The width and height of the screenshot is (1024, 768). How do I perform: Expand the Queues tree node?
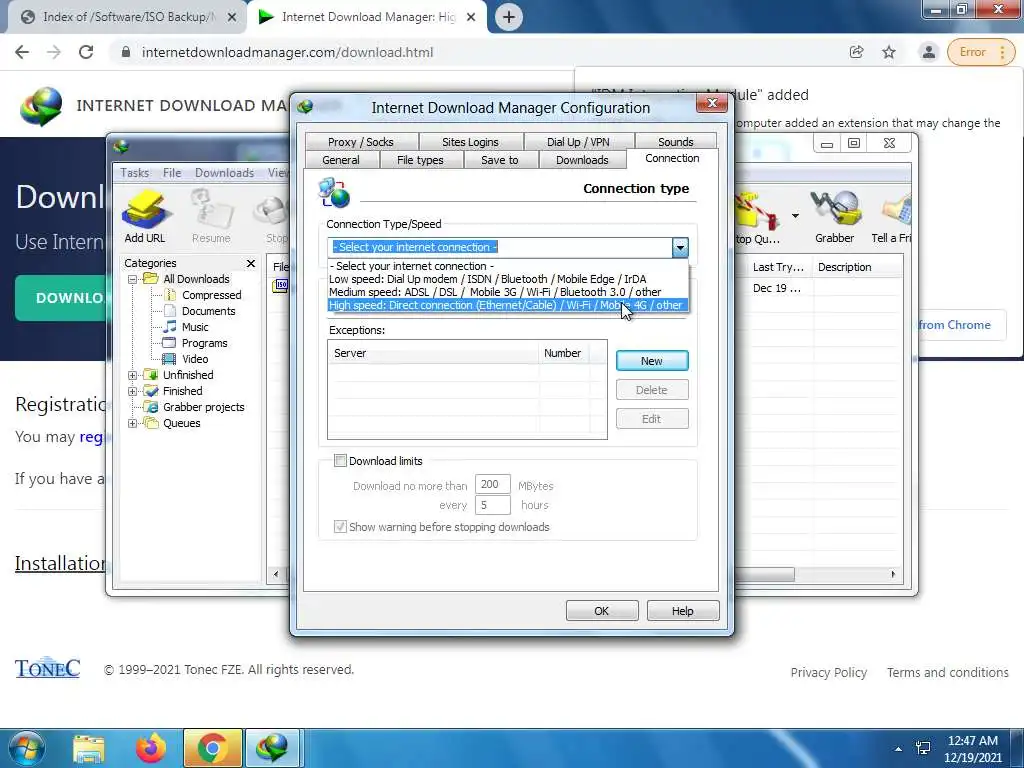(x=133, y=423)
